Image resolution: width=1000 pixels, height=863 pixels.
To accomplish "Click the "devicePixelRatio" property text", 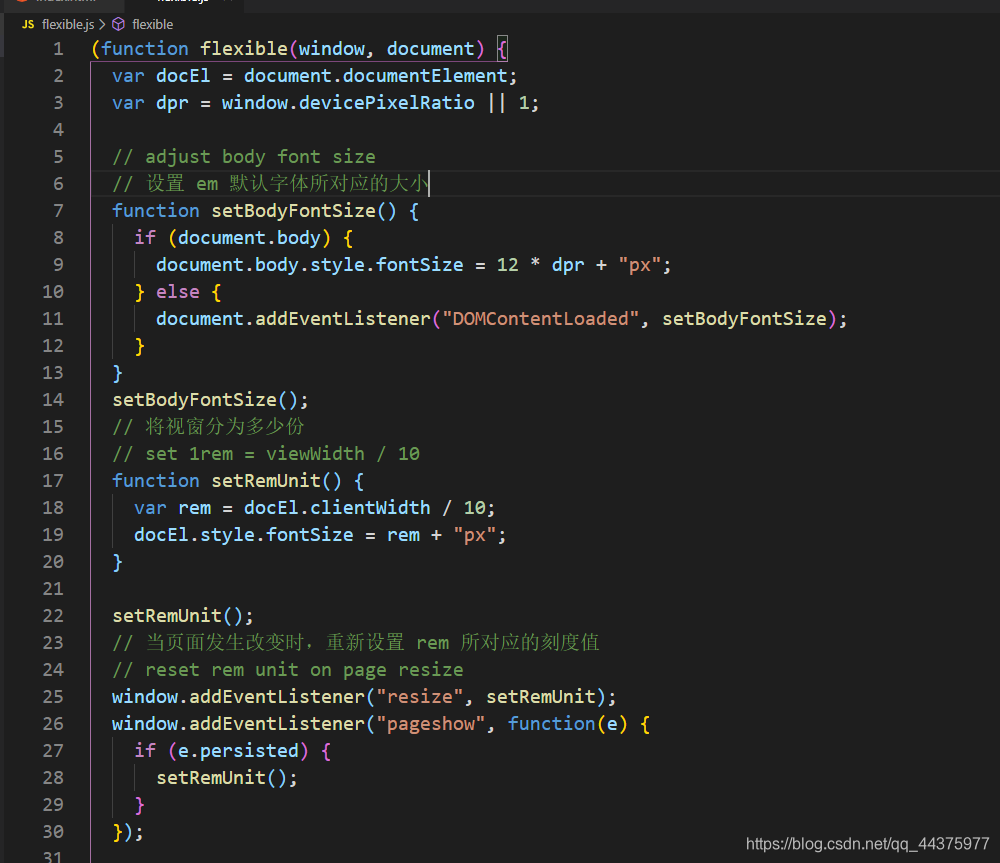I will point(386,103).
